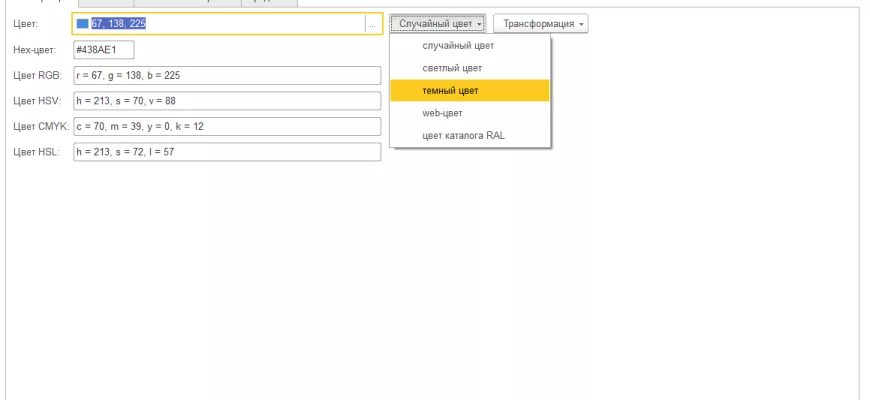Choose светлый цвет menu entry
This screenshot has width=870, height=400.
[452, 68]
